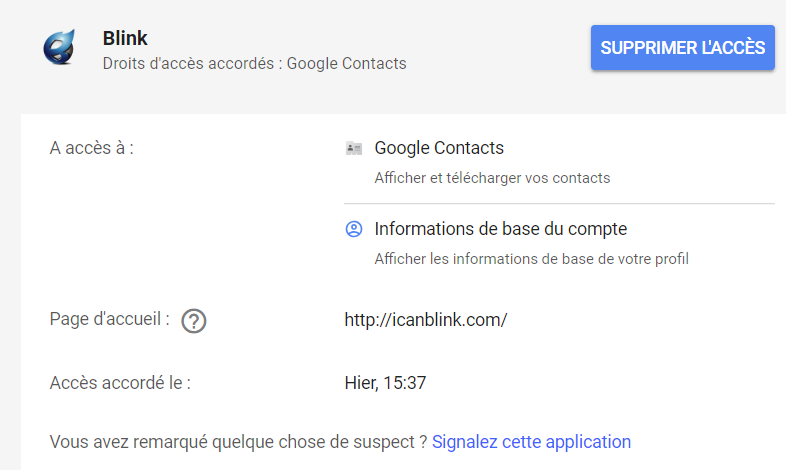786x470 pixels.
Task: Open the Signalez cette application link
Action: 531,442
